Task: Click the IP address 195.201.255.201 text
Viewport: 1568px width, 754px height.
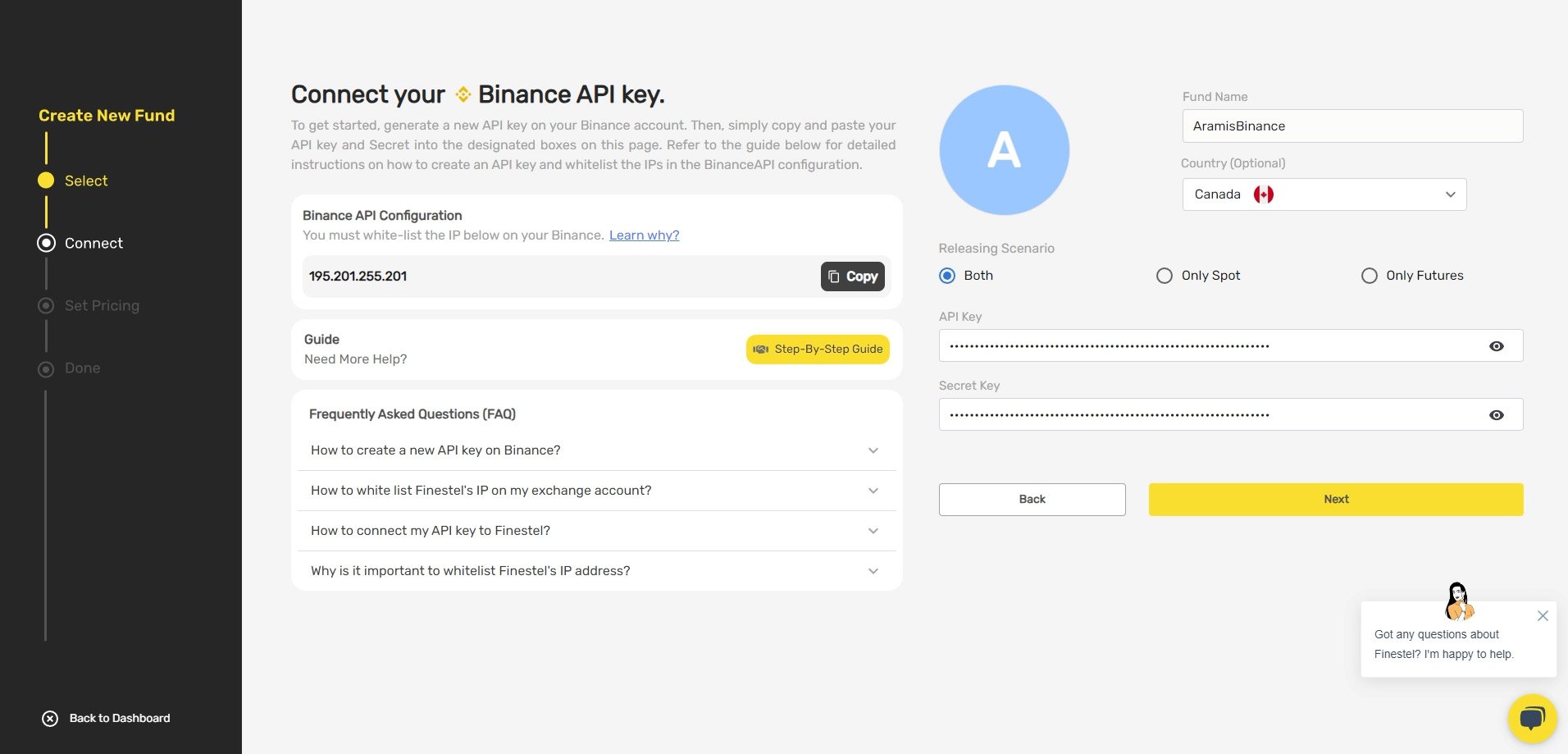Action: pyautogui.click(x=358, y=276)
